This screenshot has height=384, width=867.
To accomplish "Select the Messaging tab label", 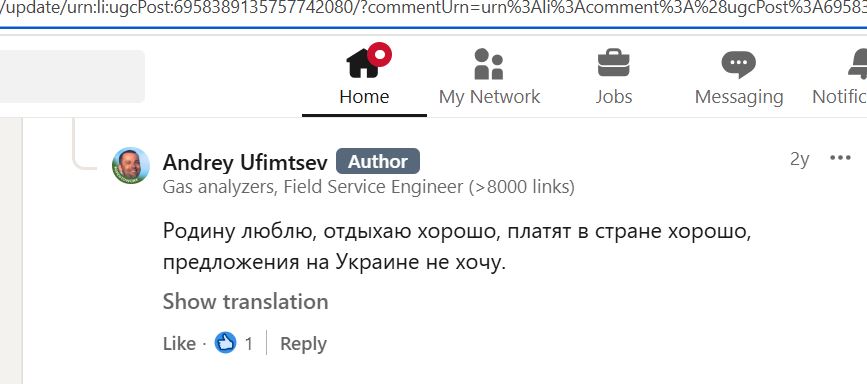I will [x=739, y=97].
